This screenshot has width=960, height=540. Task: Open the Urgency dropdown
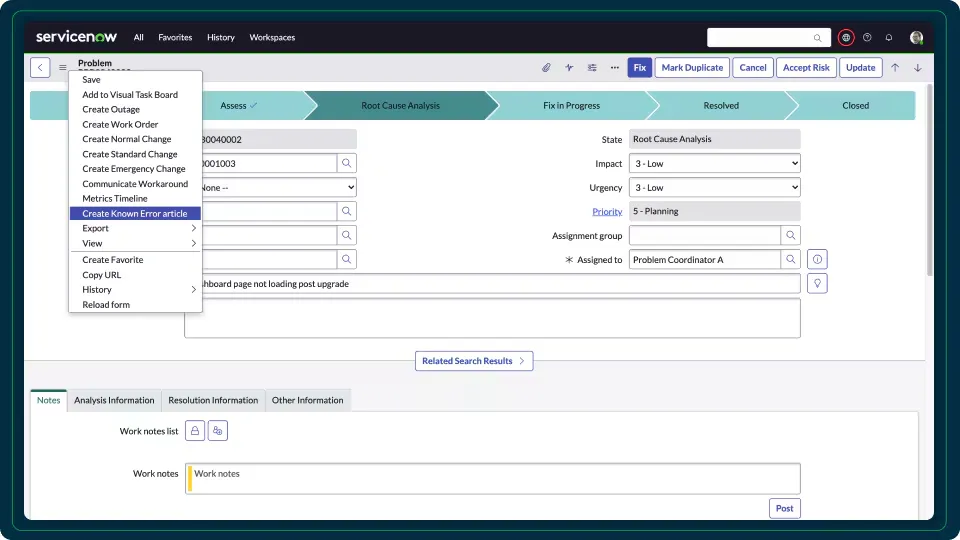coord(714,187)
